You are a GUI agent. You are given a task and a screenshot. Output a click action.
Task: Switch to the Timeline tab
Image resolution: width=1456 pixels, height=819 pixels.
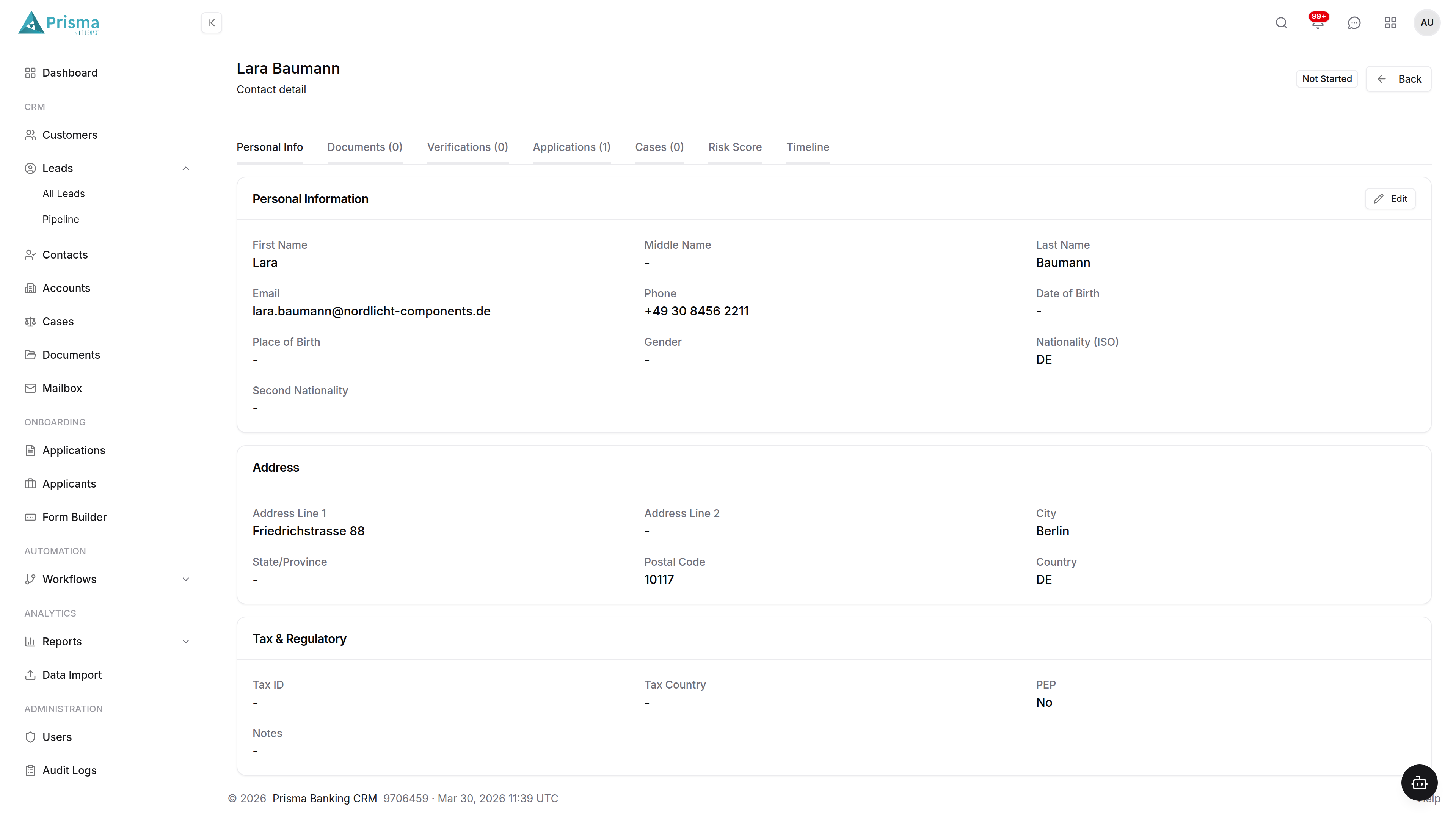[808, 147]
